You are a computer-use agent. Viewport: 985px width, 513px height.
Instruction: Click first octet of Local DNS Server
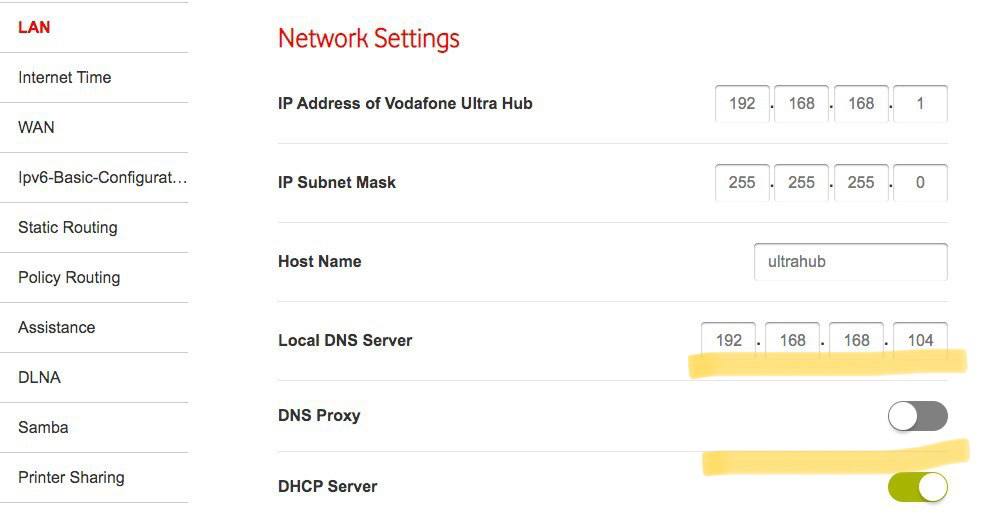(x=729, y=341)
